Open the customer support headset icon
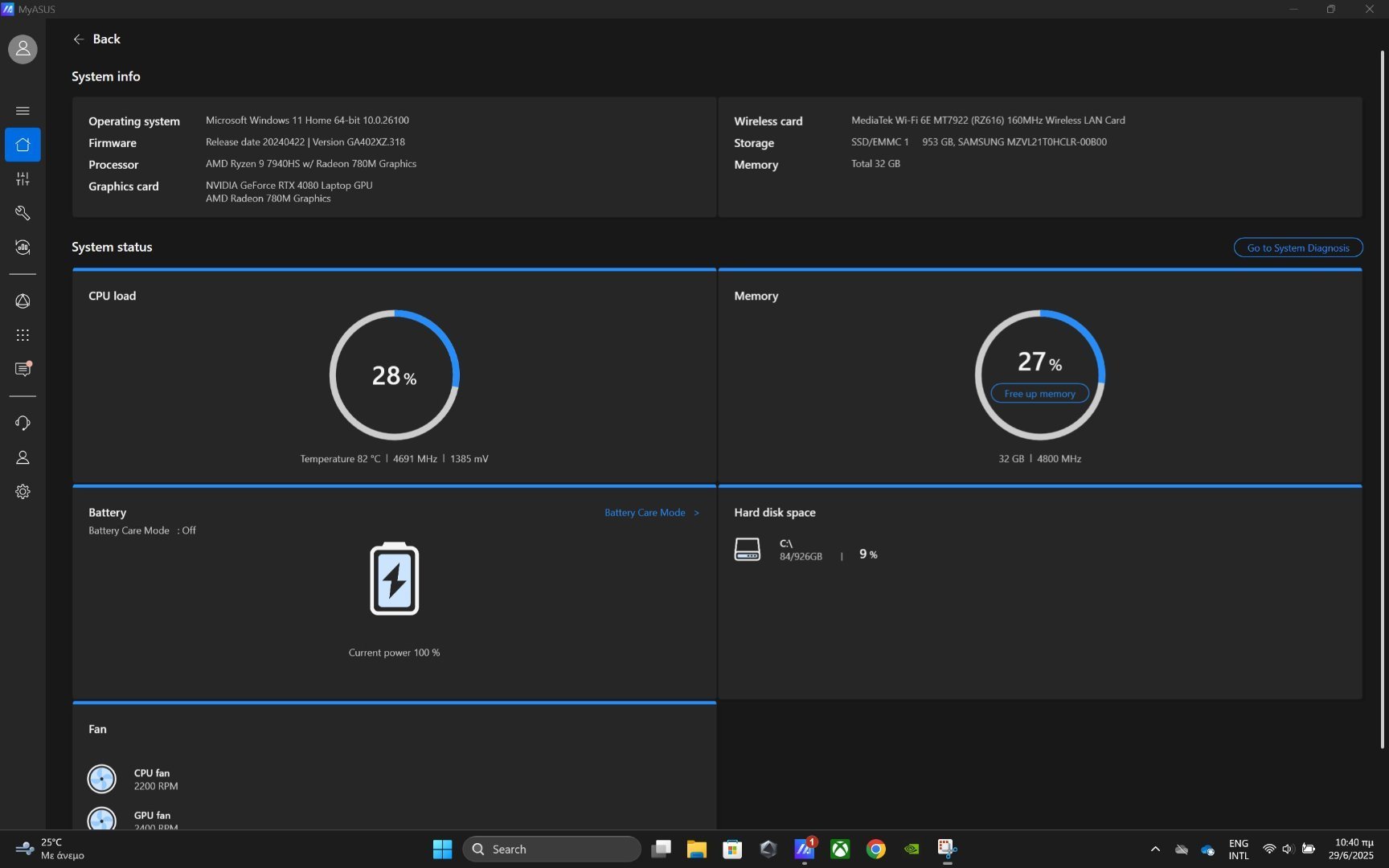Screen dimensions: 1389x868 click(x=23, y=424)
